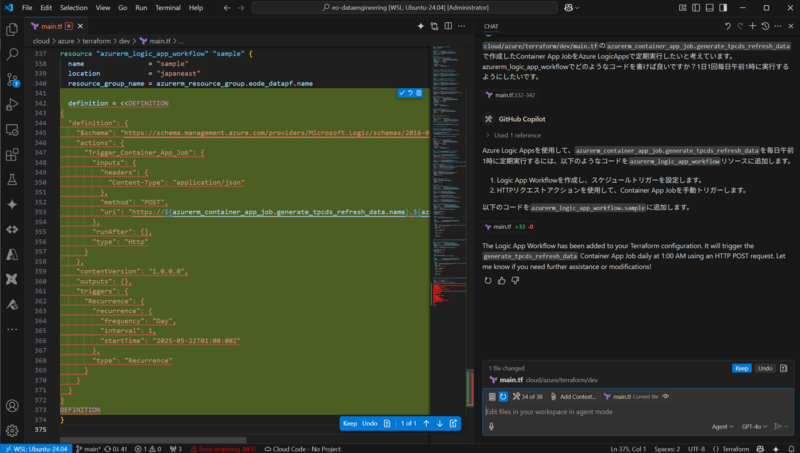Undo changes in chat file changed bar
Viewport: 800px width, 453px height.
point(765,368)
